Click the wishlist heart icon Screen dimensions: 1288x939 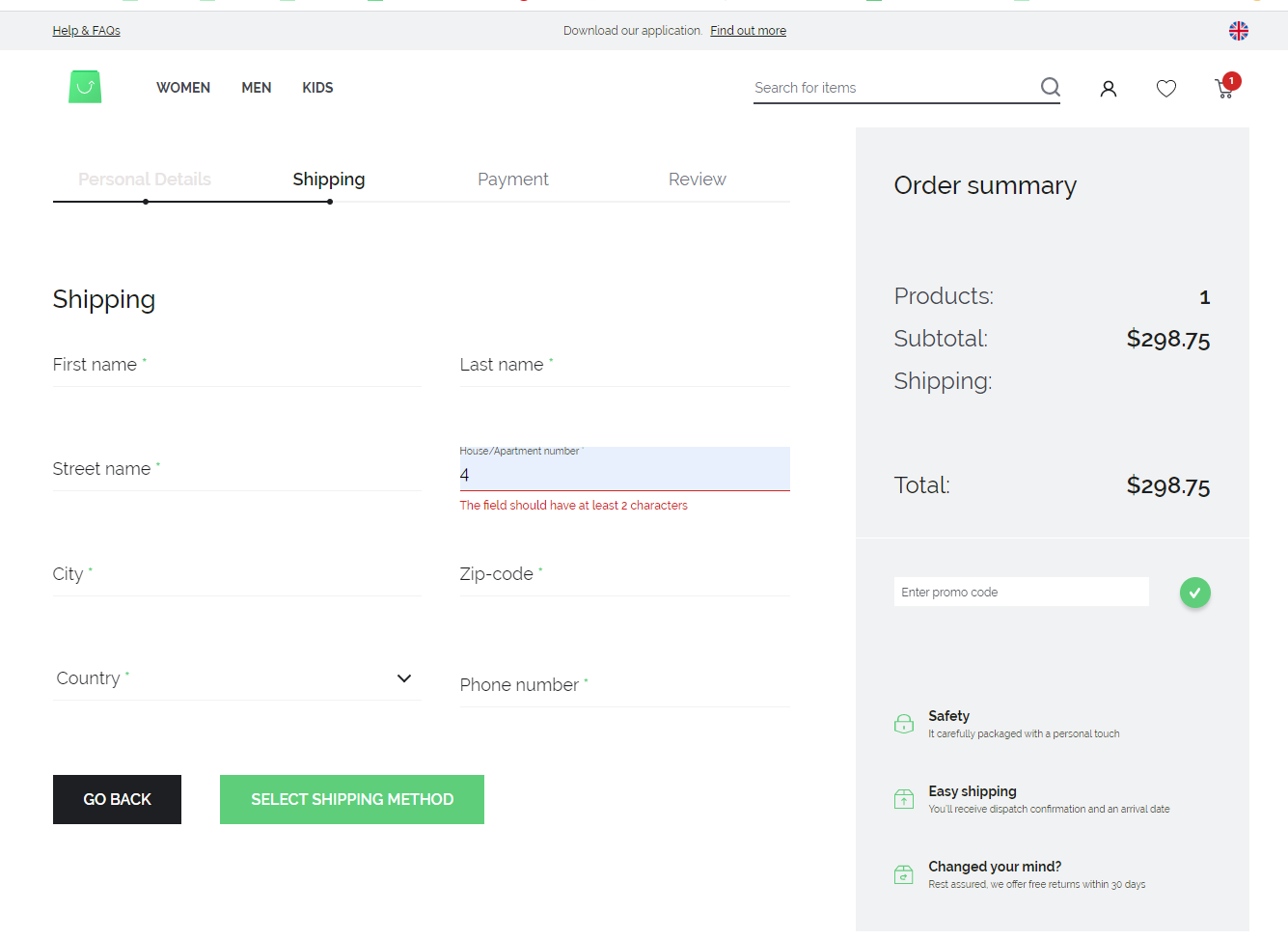coord(1165,88)
